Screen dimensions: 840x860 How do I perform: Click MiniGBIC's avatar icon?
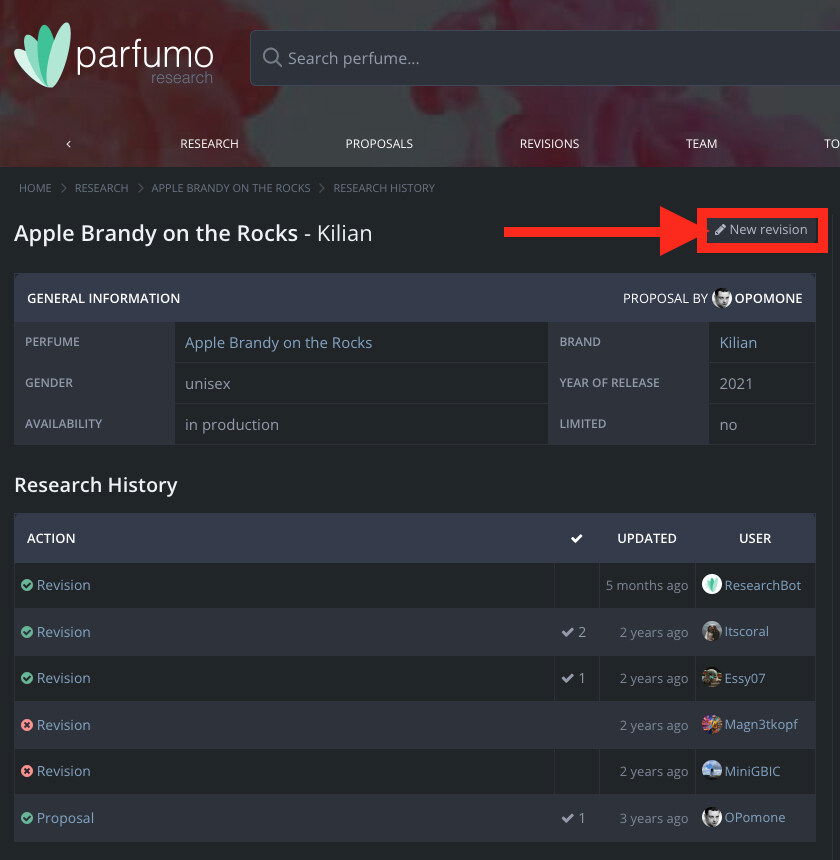712,771
